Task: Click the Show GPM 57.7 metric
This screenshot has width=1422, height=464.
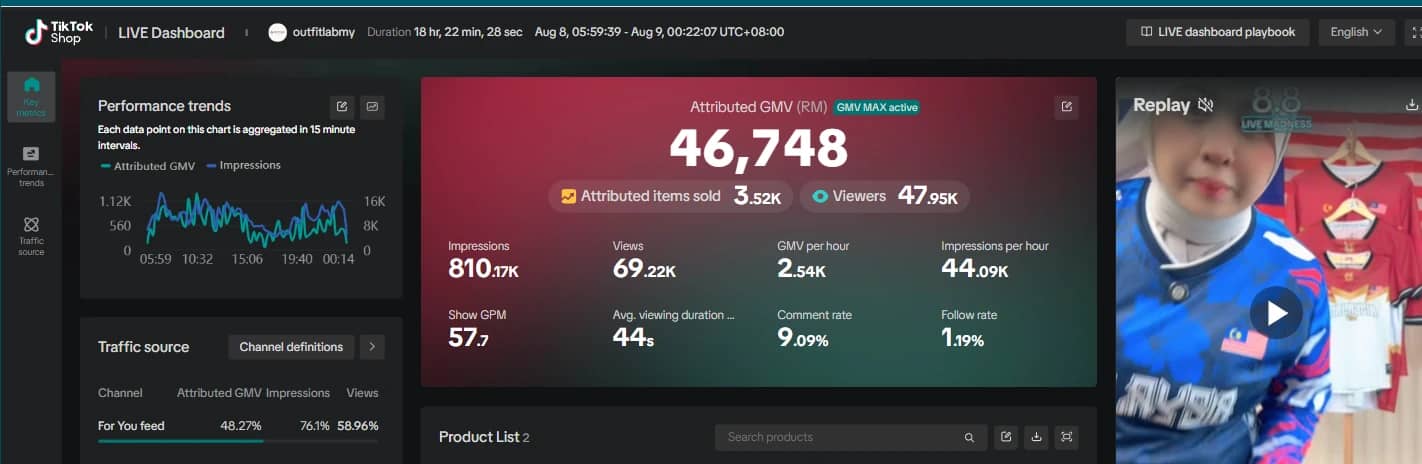Action: pyautogui.click(x=477, y=328)
